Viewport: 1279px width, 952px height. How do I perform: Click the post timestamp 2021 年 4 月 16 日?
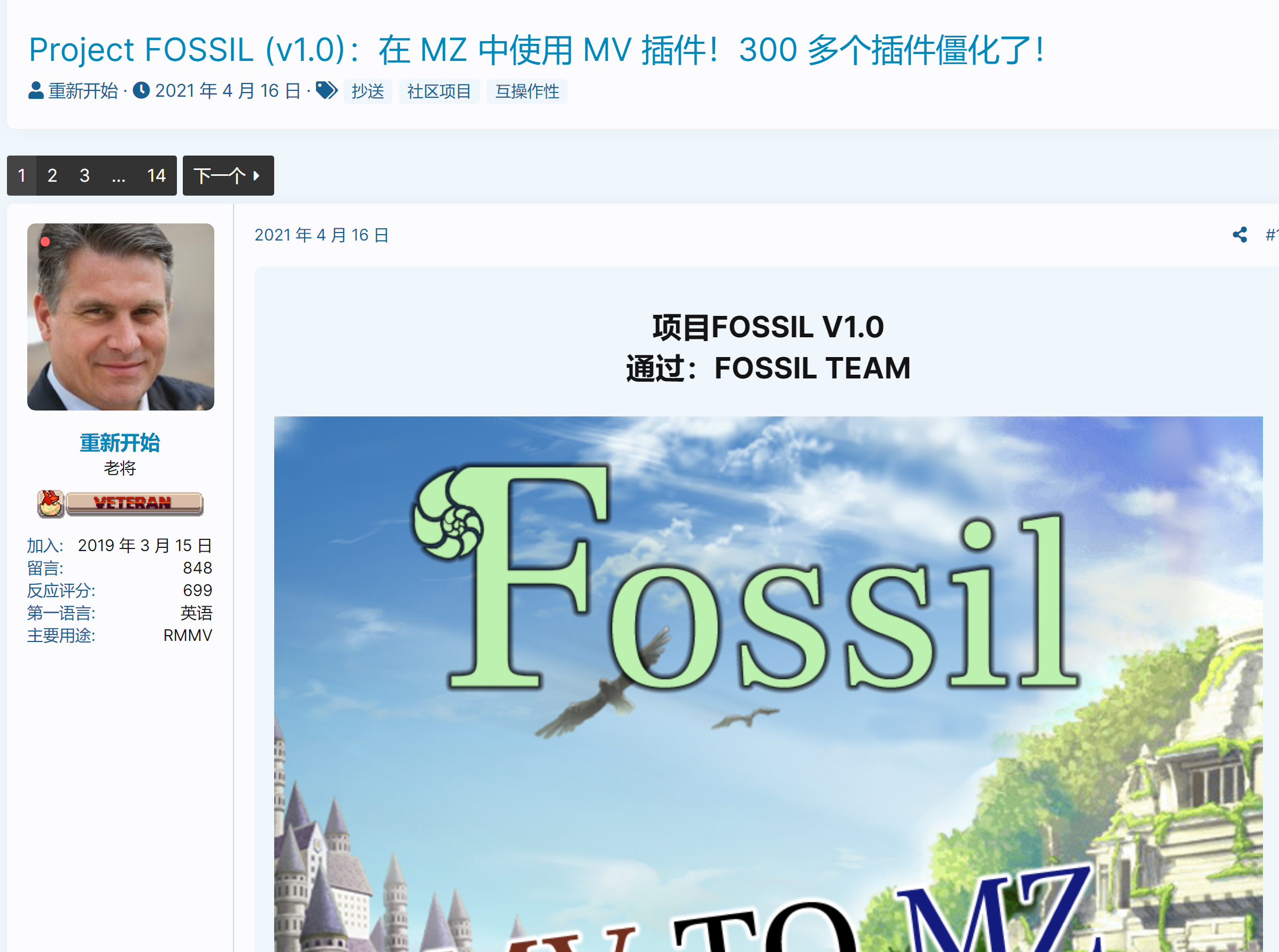tap(321, 235)
